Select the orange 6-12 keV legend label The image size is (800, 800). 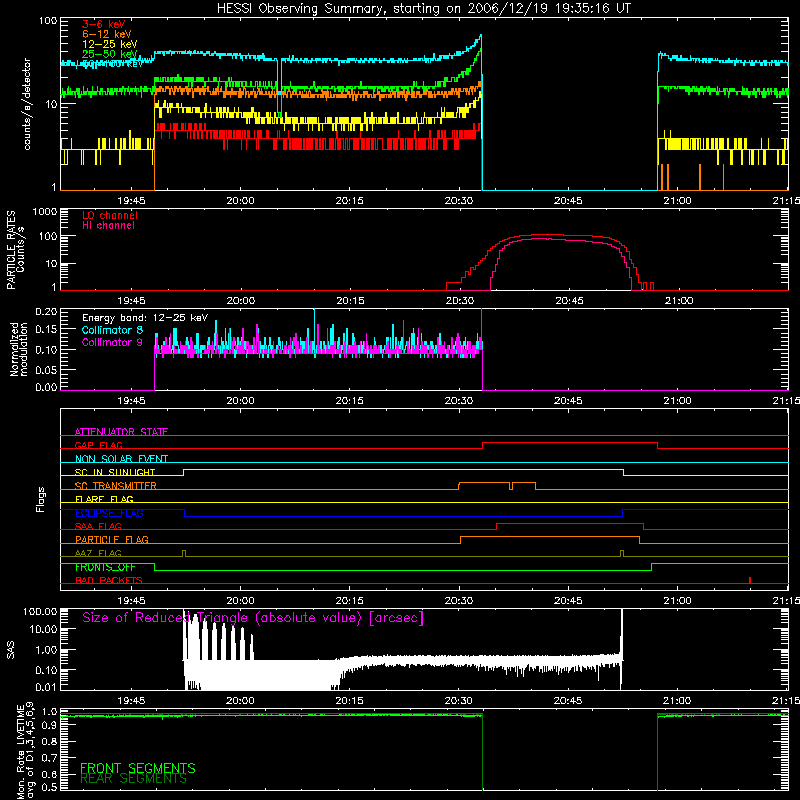107,34
